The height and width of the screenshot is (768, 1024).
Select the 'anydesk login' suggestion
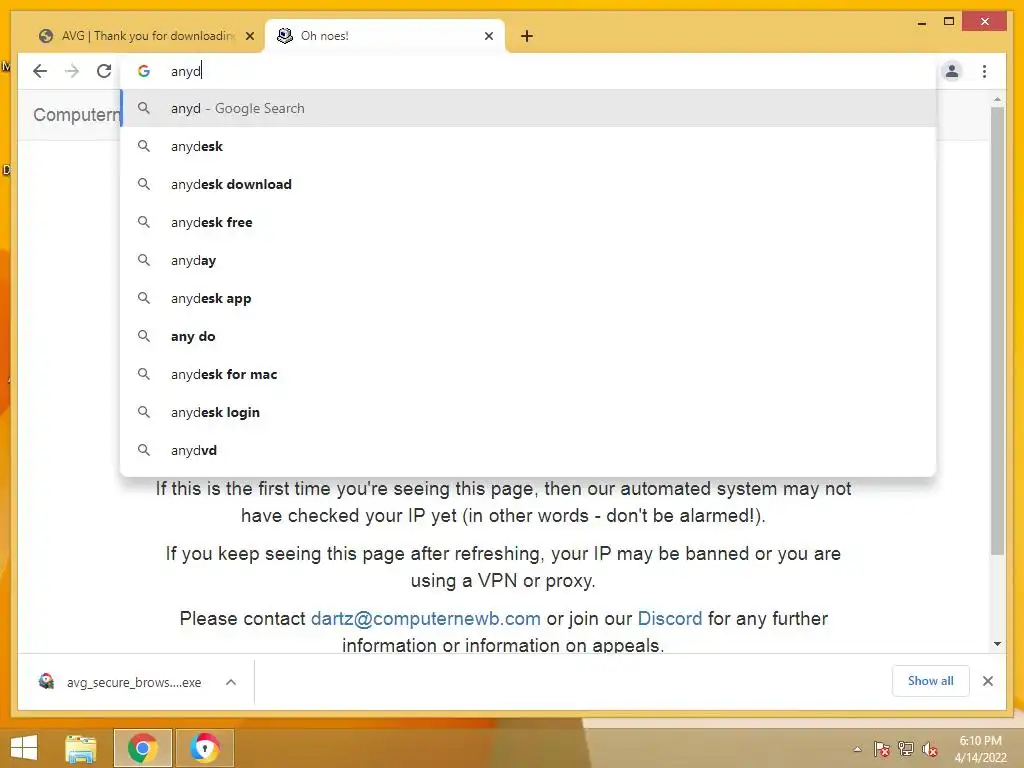[528, 412]
